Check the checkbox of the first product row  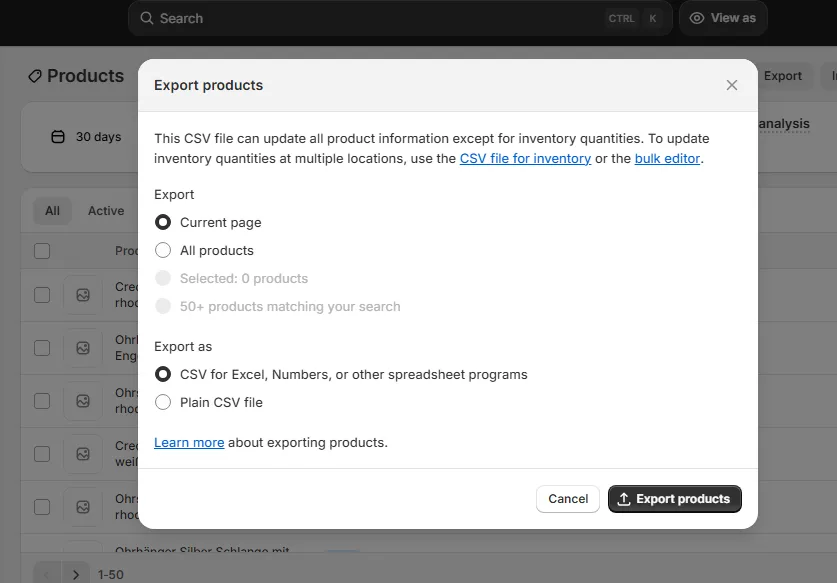click(41, 295)
